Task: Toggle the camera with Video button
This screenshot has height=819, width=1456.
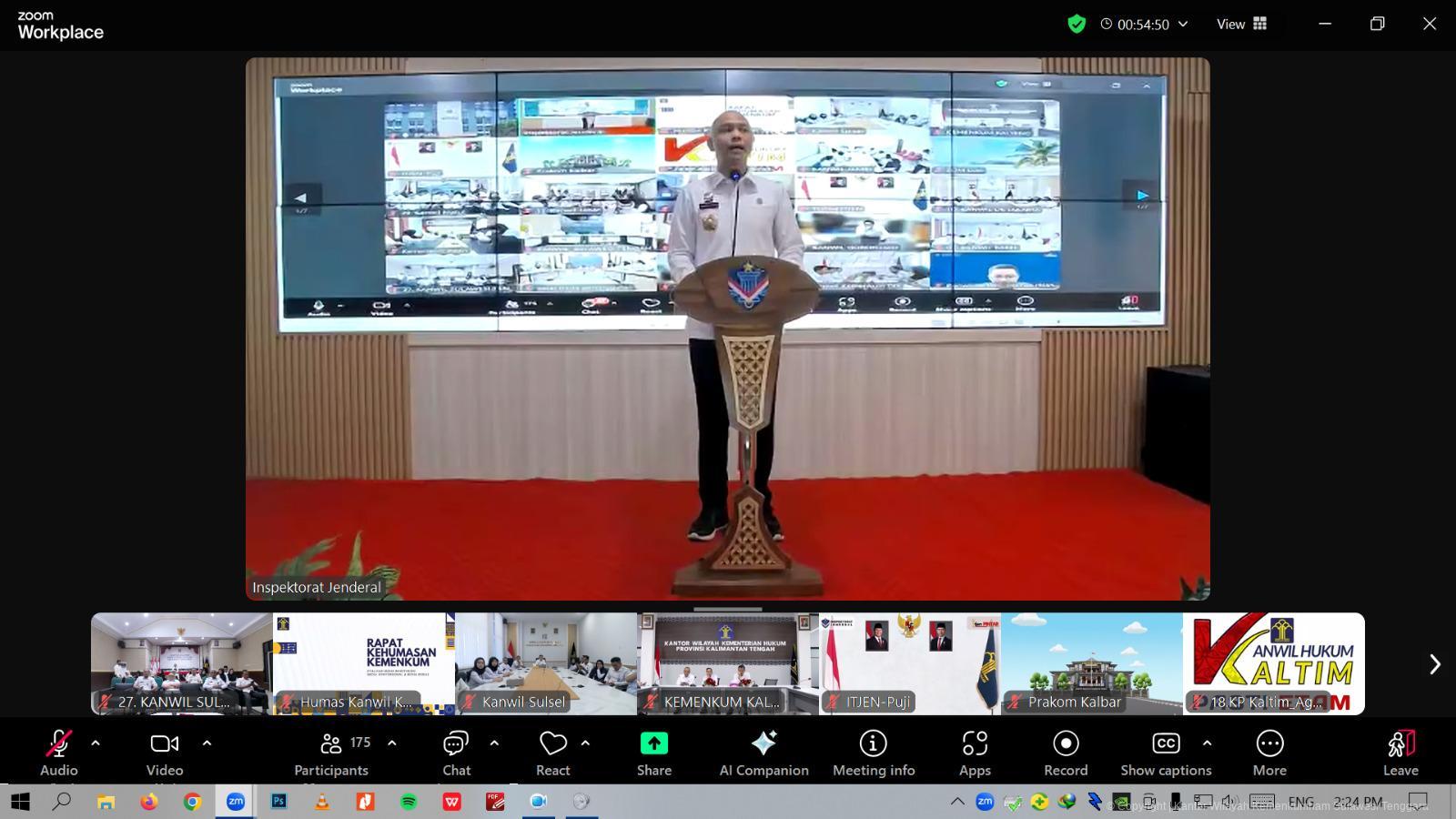Action: [165, 753]
